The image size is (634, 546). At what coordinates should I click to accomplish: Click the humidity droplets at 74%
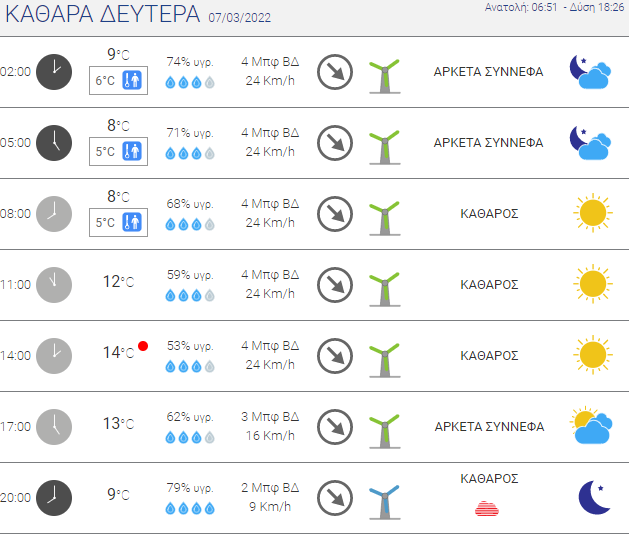[190, 83]
